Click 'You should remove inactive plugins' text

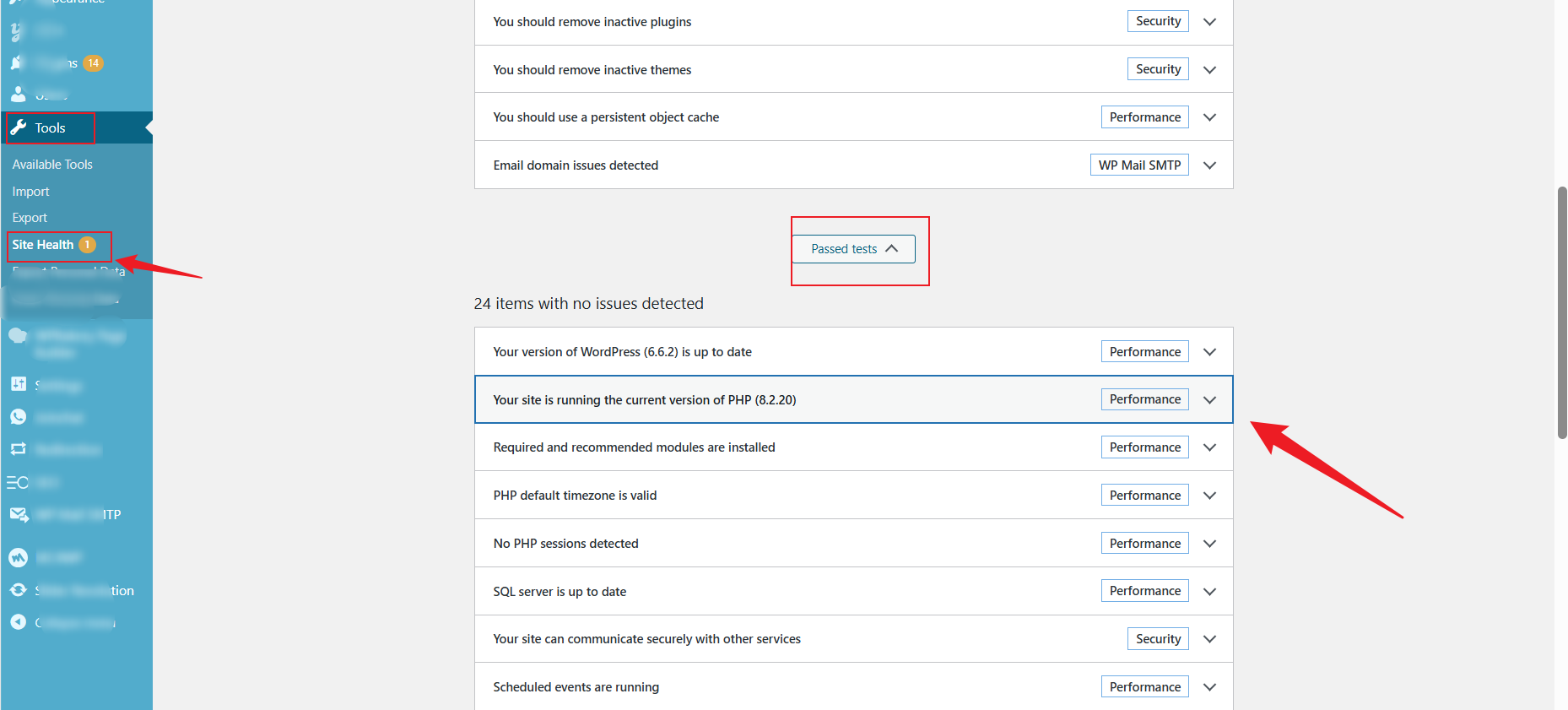[x=592, y=22]
